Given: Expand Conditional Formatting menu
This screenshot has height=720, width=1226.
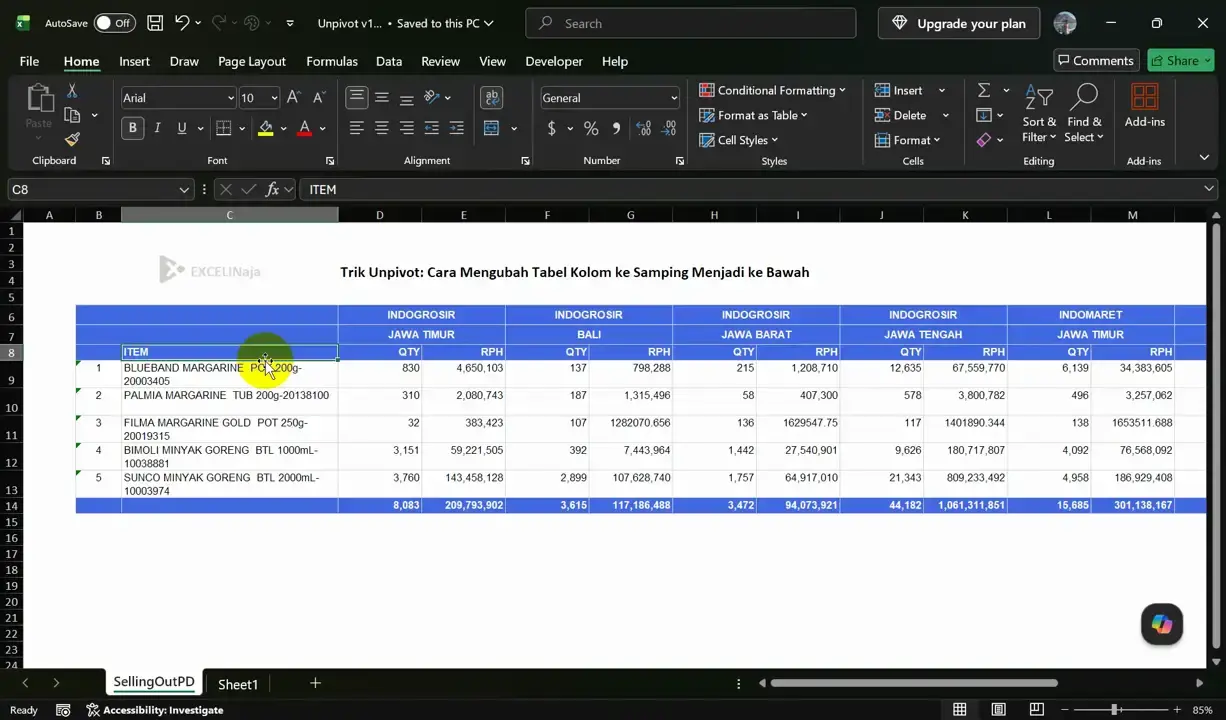Looking at the screenshot, I should coord(772,90).
